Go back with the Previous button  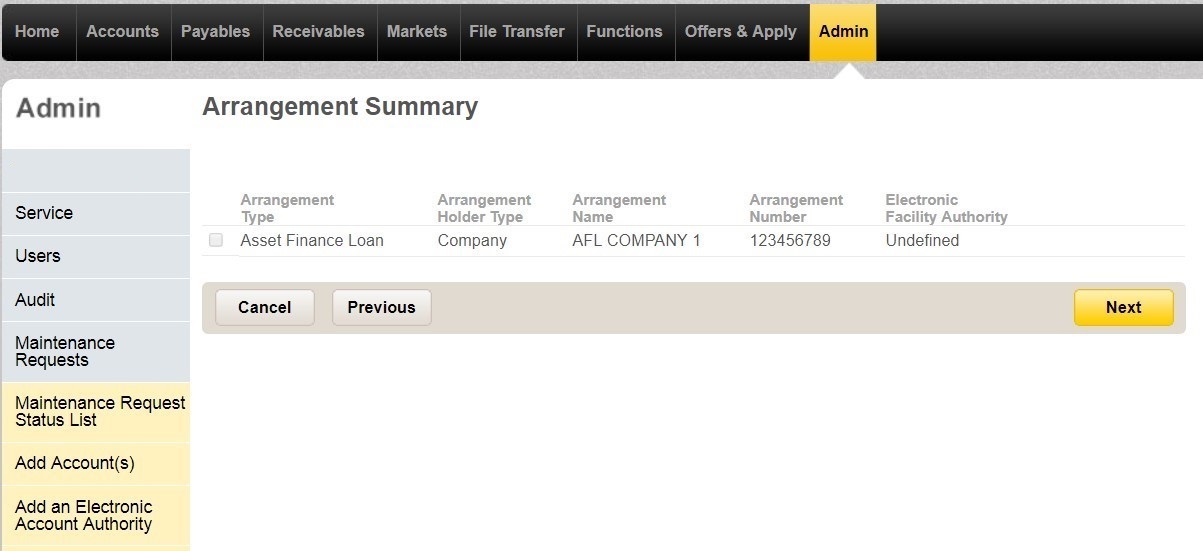[381, 308]
